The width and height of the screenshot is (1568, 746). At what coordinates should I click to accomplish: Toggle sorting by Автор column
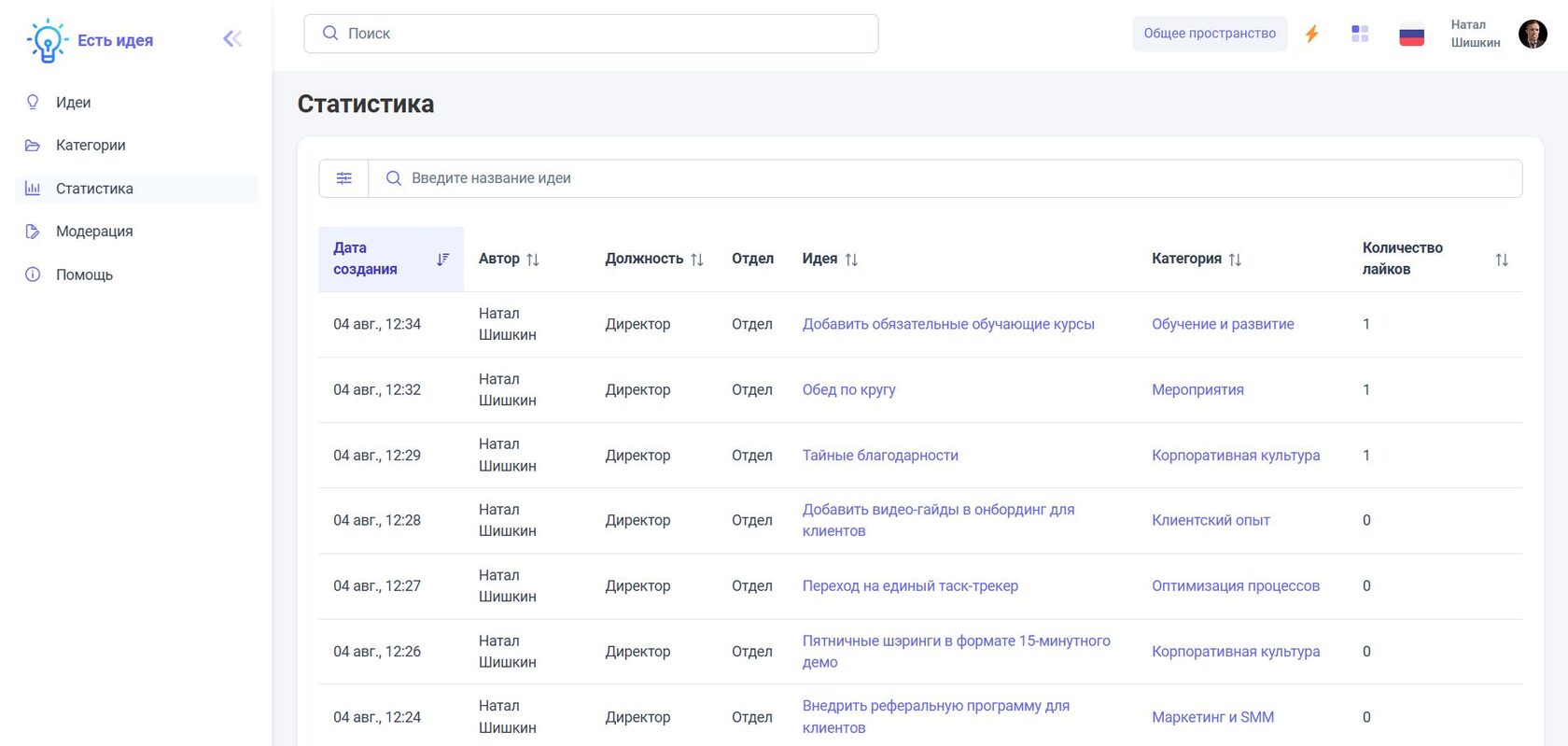pos(533,260)
